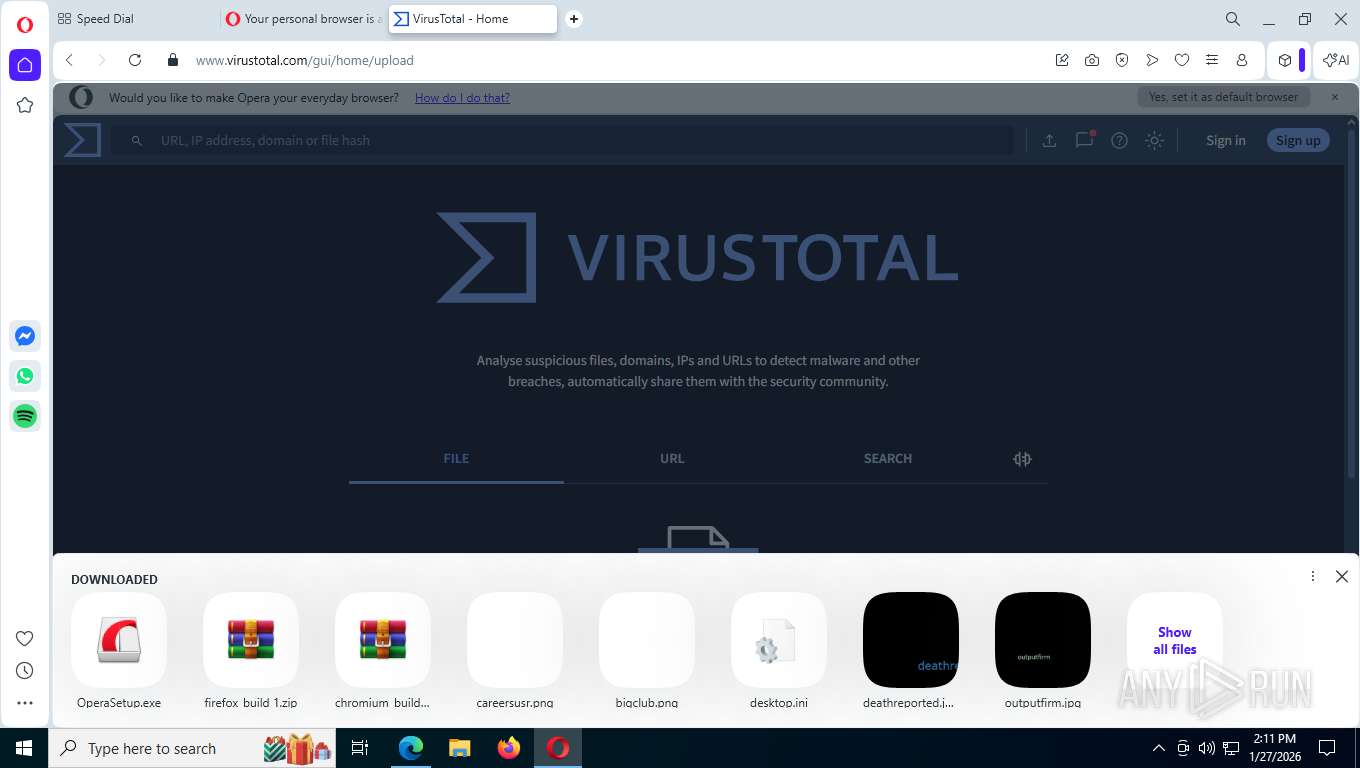Switch to the Speed Dial tab
Image resolution: width=1360 pixels, height=768 pixels.
coord(135,19)
